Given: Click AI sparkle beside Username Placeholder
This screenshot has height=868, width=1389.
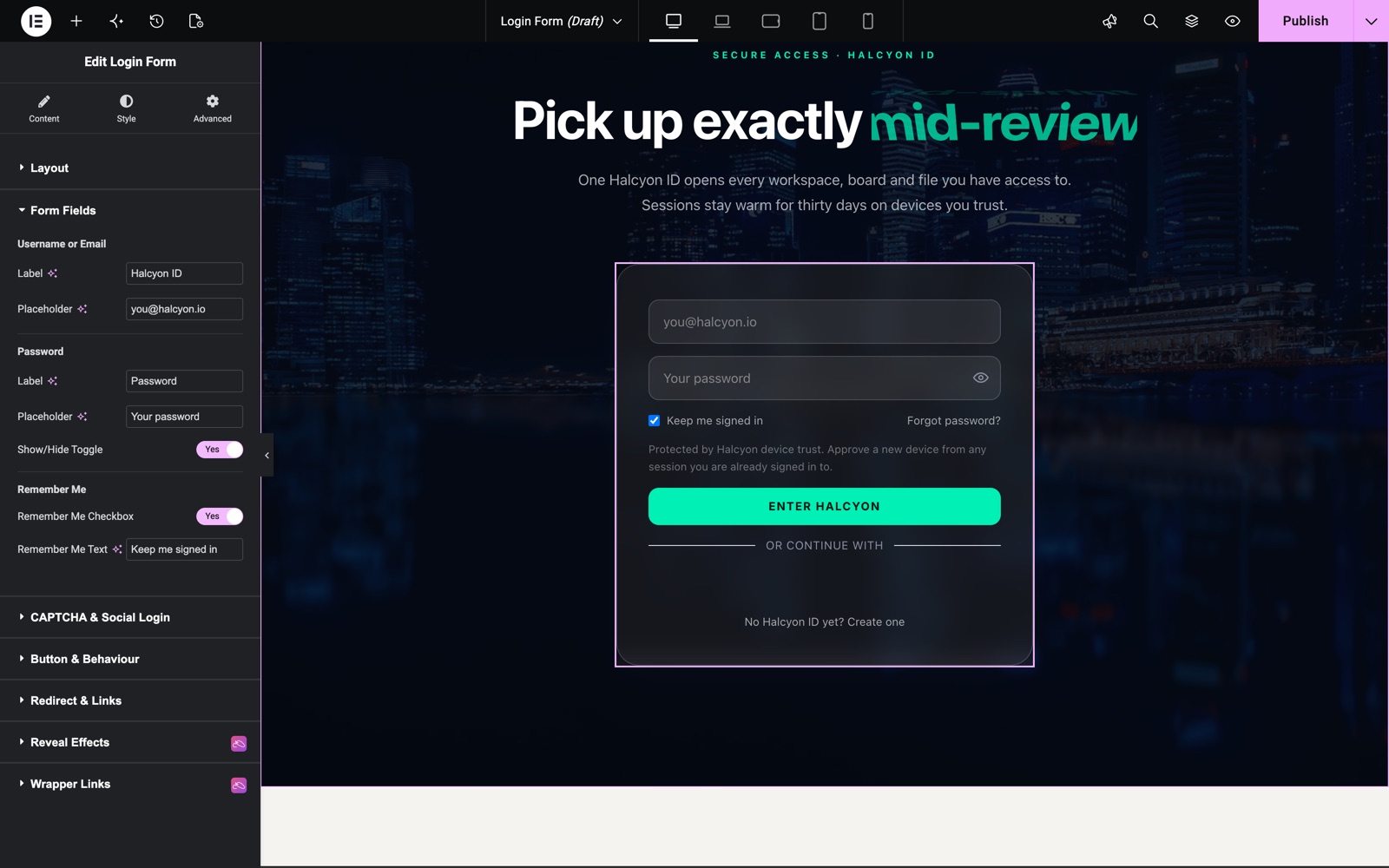Looking at the screenshot, I should pos(82,309).
